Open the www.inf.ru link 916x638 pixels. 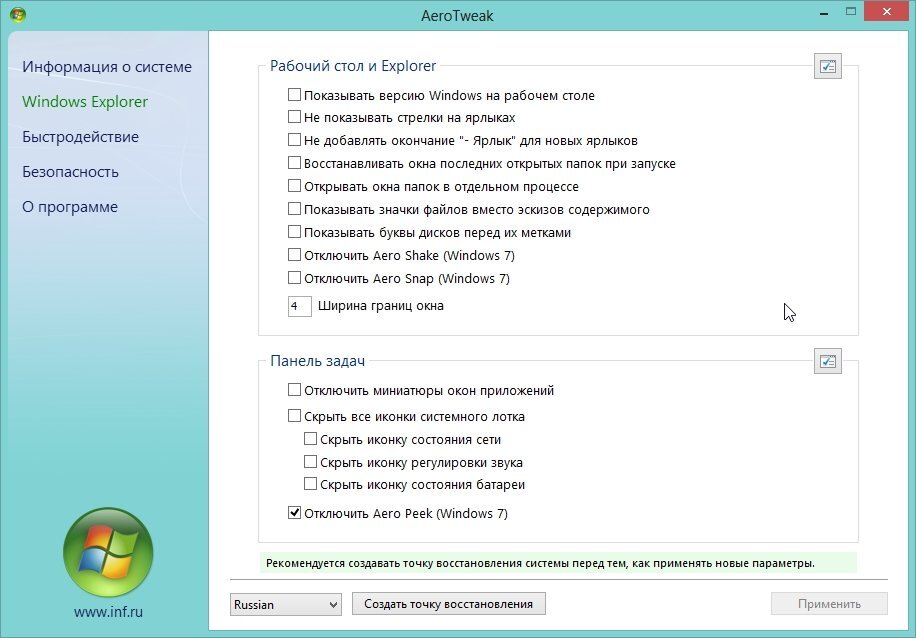click(108, 612)
